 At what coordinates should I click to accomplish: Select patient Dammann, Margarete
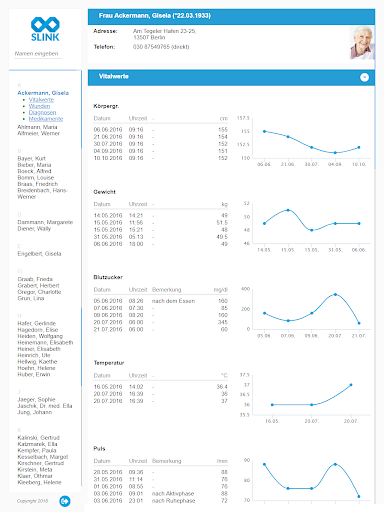tap(45, 222)
